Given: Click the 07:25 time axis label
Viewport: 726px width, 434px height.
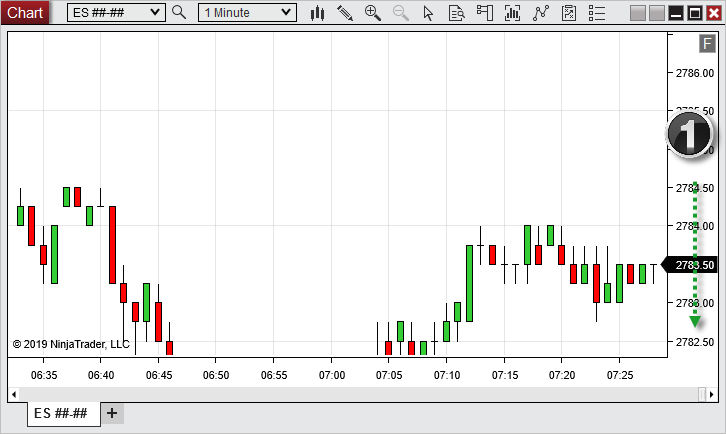Looking at the screenshot, I should pyautogui.click(x=620, y=375).
